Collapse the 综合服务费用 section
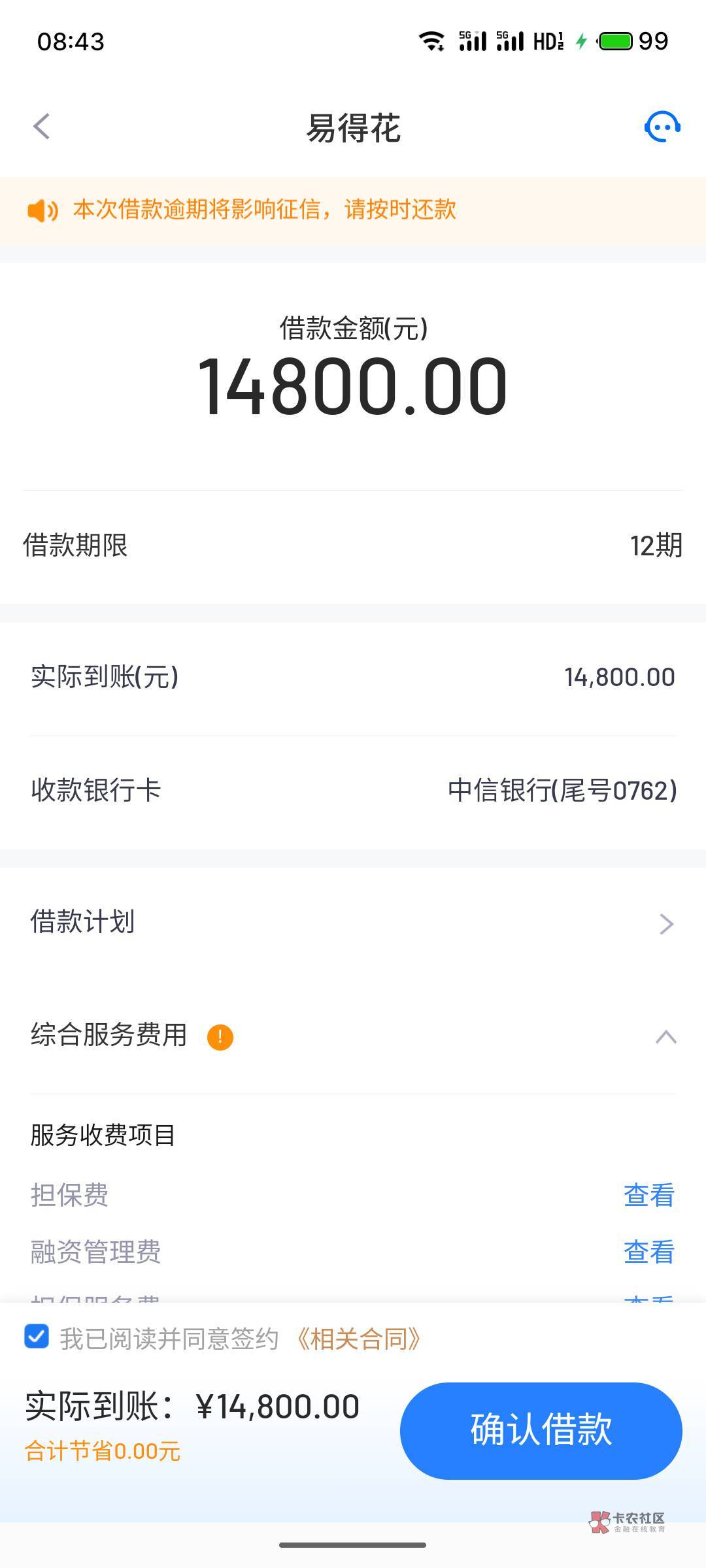Screen dimensions: 706x1568 click(665, 1037)
